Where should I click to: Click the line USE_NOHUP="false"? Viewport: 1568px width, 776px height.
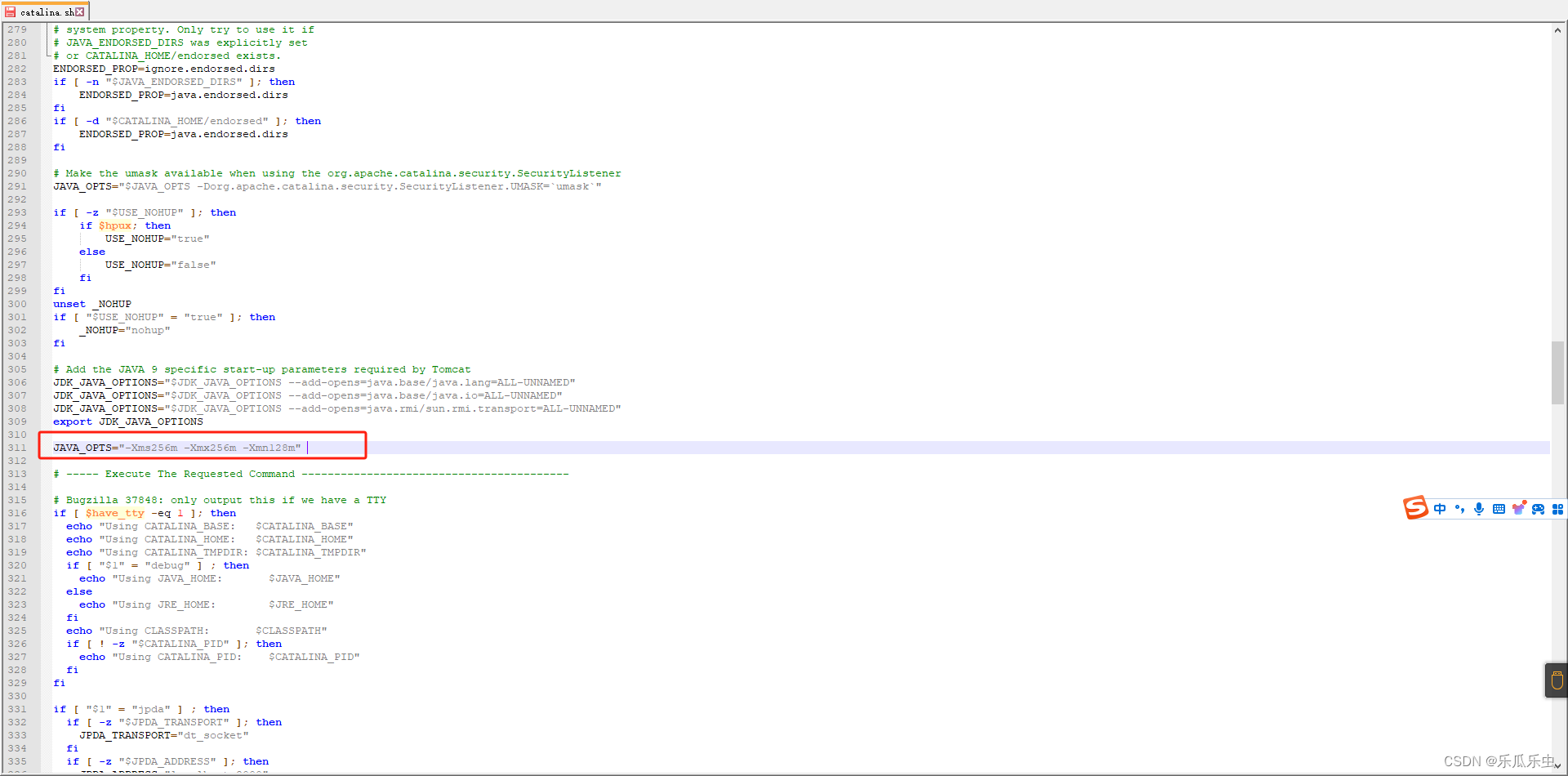(x=161, y=265)
